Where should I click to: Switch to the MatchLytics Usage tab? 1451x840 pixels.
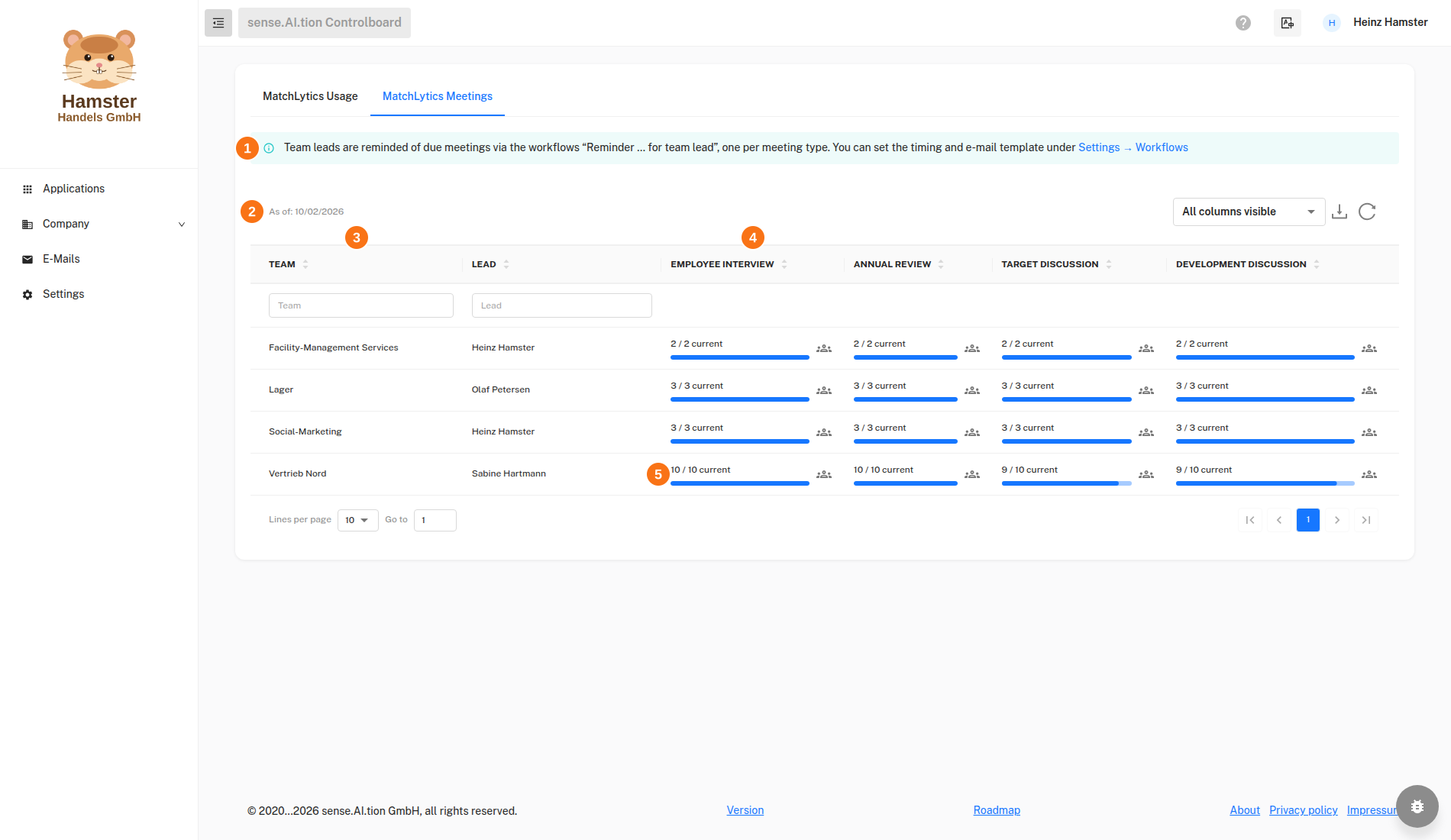(x=310, y=96)
